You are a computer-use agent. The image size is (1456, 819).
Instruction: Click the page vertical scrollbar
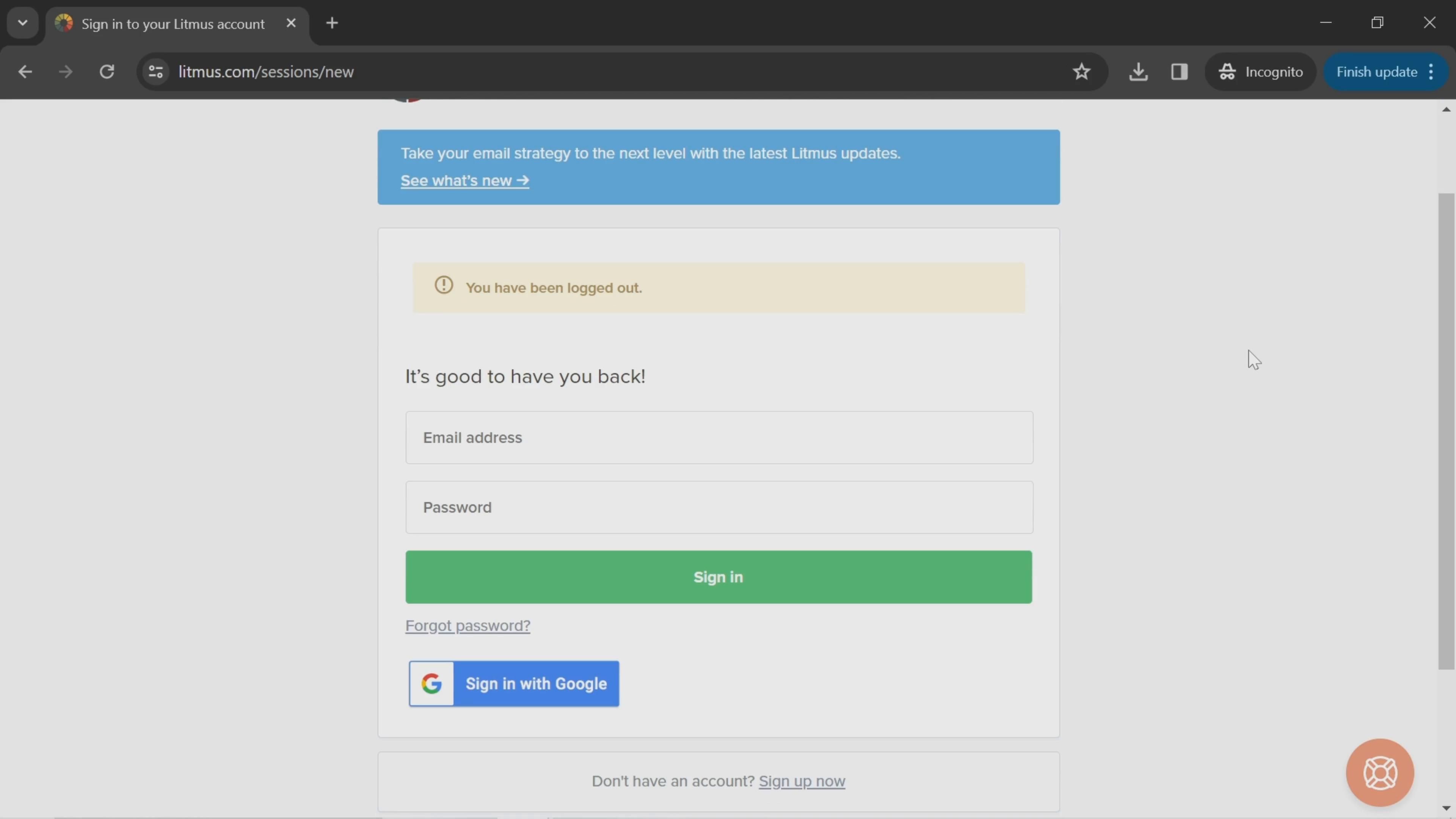[1446, 430]
